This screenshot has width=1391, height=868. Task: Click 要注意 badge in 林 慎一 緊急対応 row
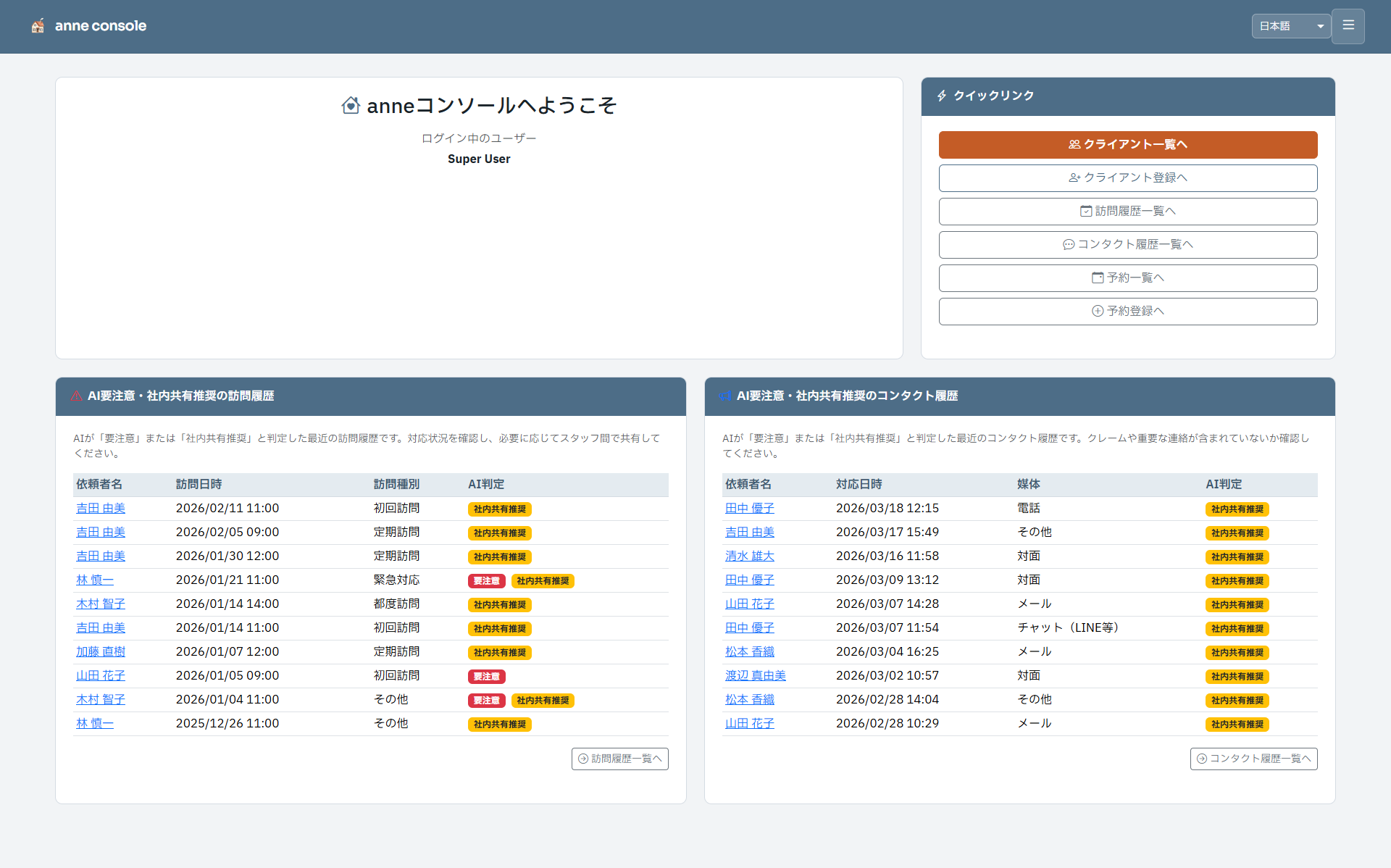pos(487,581)
